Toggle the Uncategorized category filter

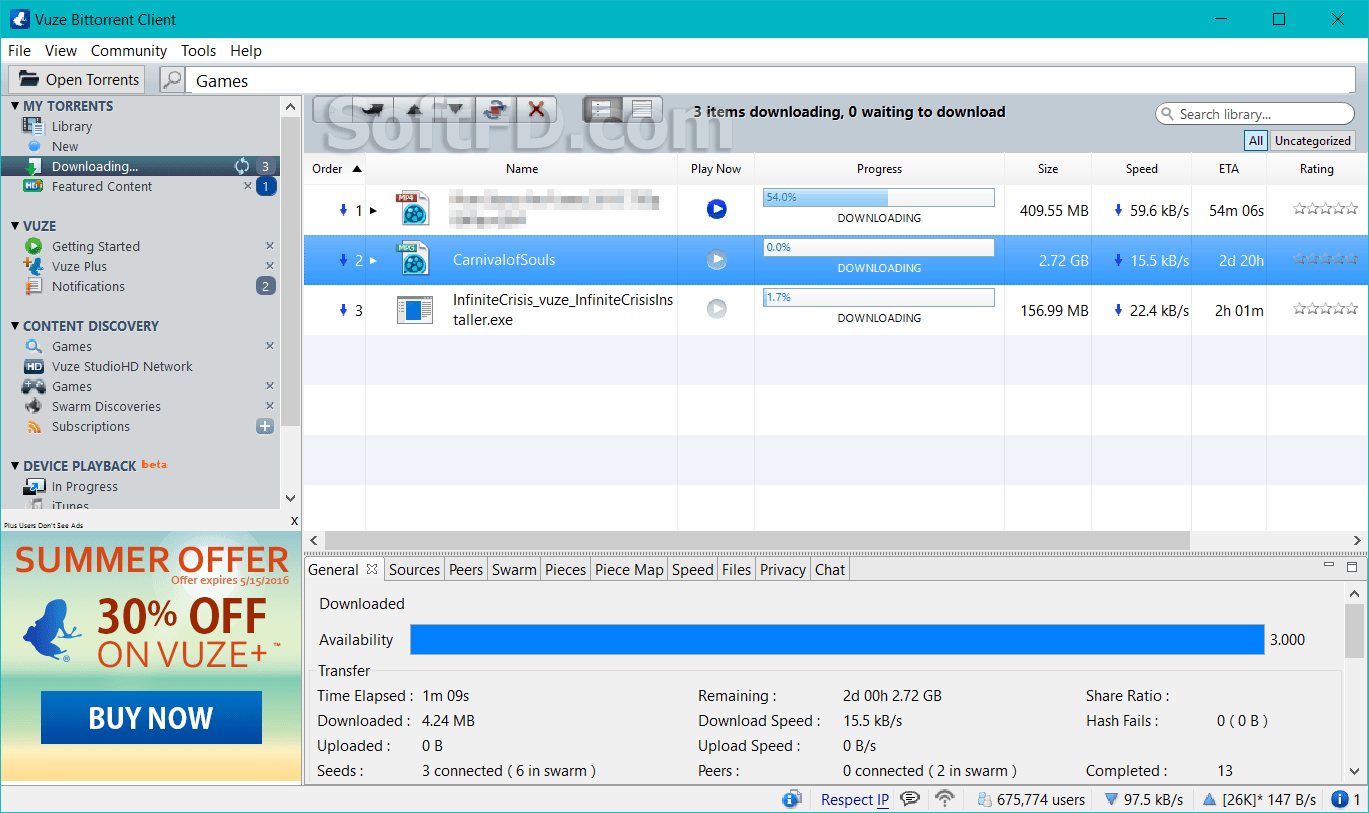click(1313, 141)
